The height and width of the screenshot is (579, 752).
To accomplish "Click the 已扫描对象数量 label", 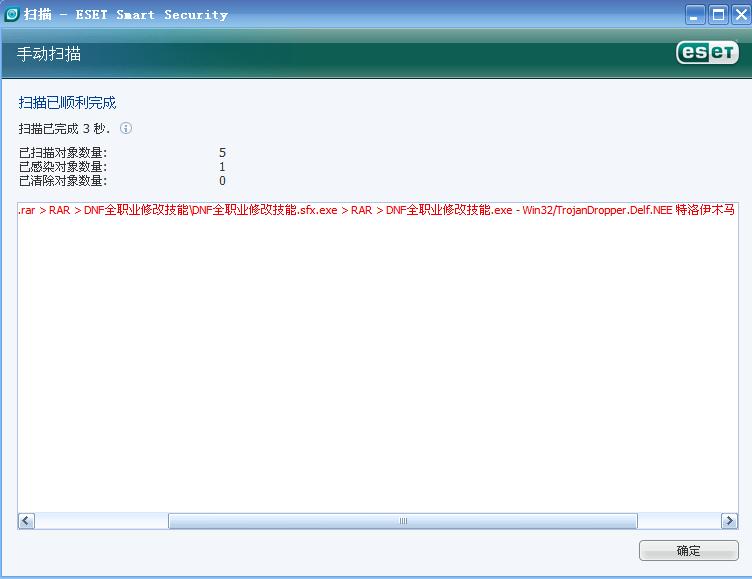I will (x=63, y=153).
